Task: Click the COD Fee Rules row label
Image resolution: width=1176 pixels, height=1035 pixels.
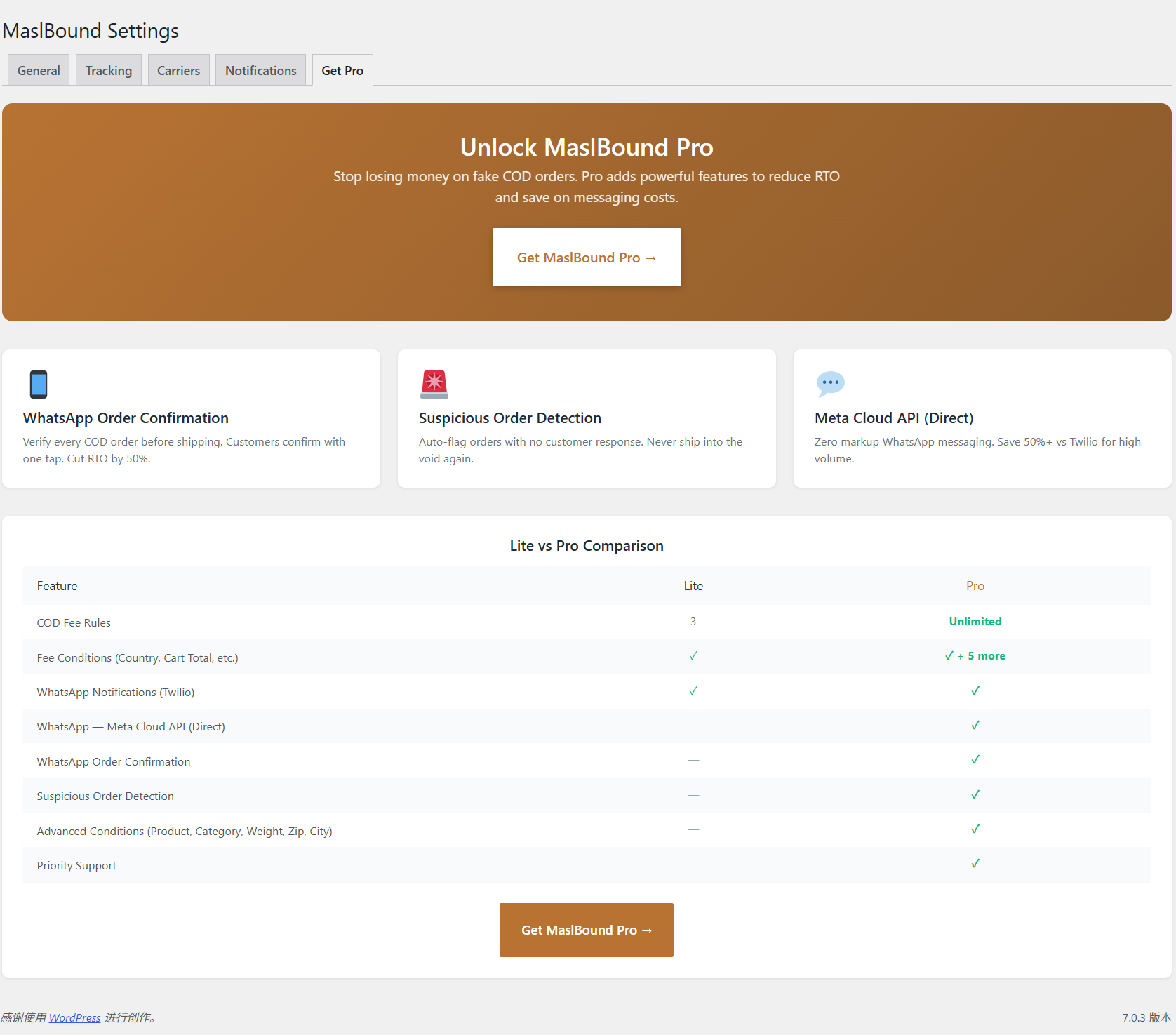Action: click(74, 622)
